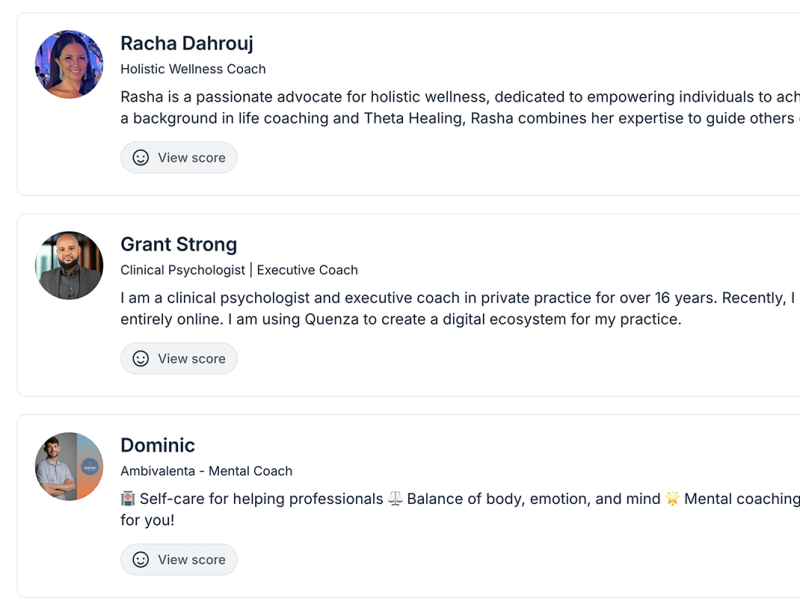Click the hospital emoji before Self-care

click(128, 498)
